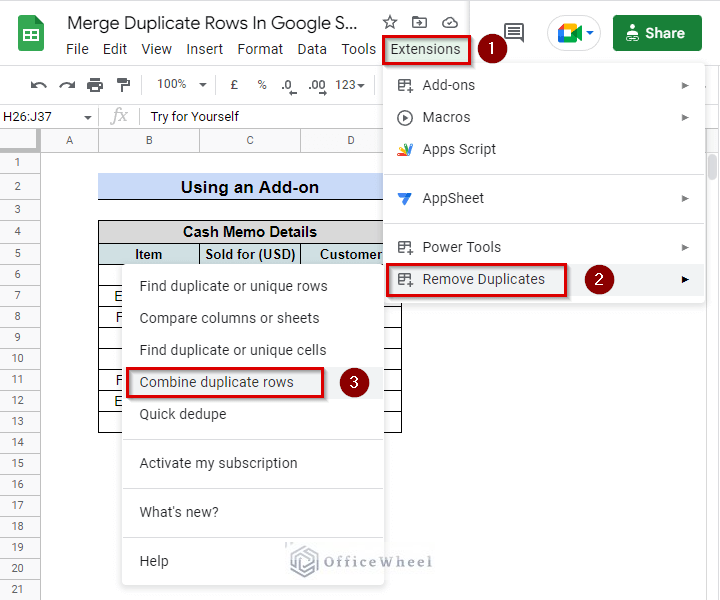Click the Extensions menu
Image resolution: width=720 pixels, height=600 pixels.
coord(426,49)
